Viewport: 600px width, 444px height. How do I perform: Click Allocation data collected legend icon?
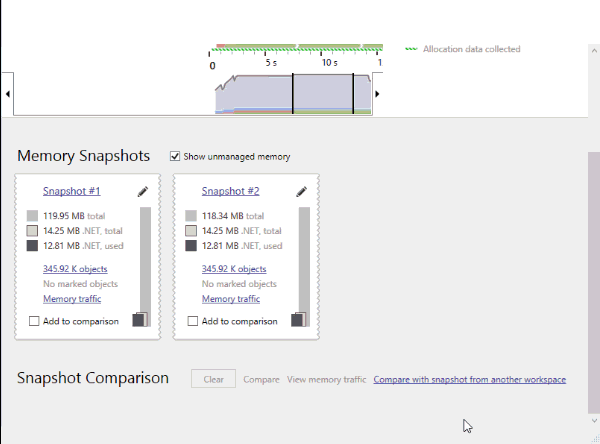[411, 49]
